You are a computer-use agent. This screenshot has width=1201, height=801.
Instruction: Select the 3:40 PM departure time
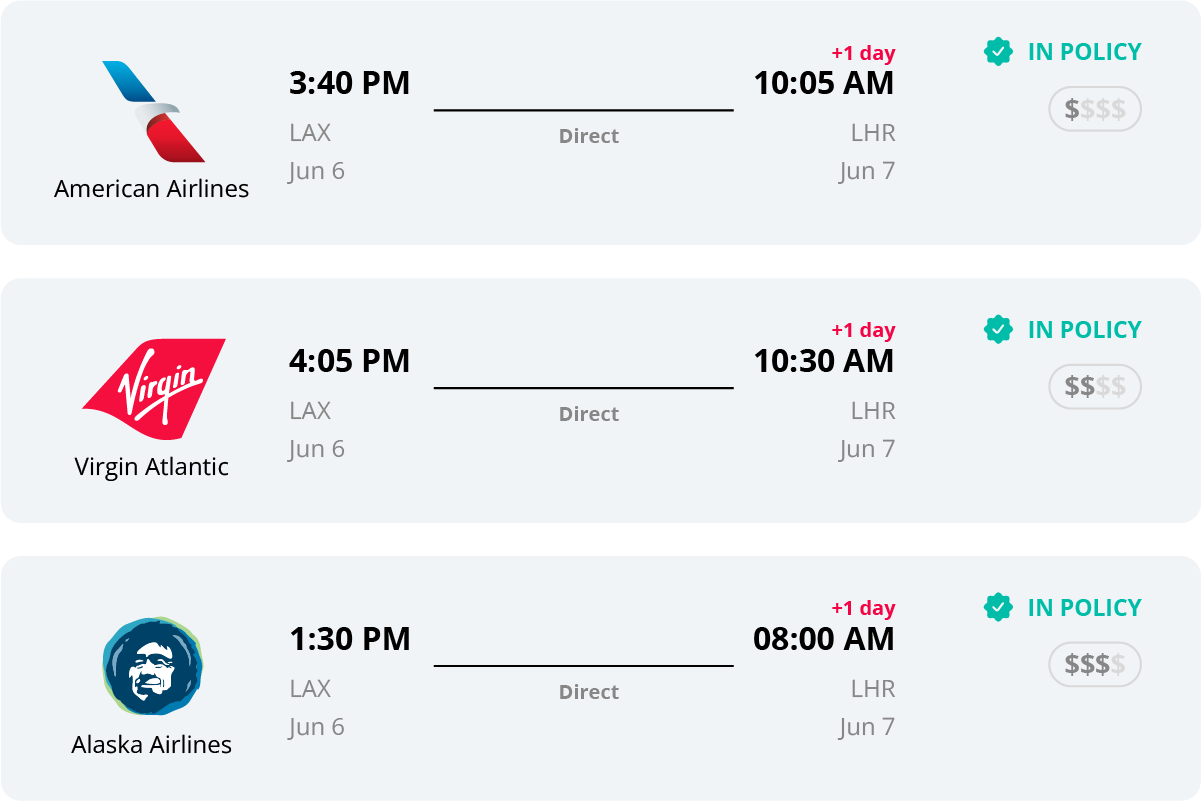tap(349, 83)
